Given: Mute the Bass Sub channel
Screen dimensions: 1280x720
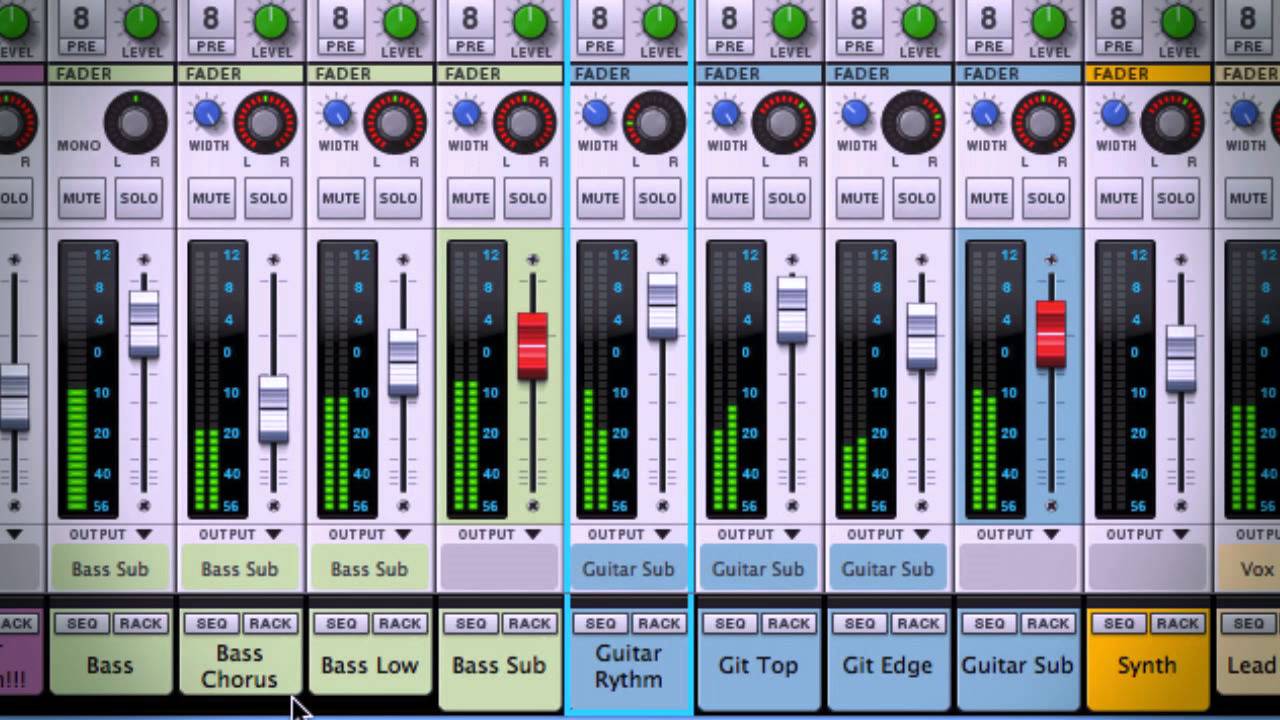Looking at the screenshot, I should [470, 198].
